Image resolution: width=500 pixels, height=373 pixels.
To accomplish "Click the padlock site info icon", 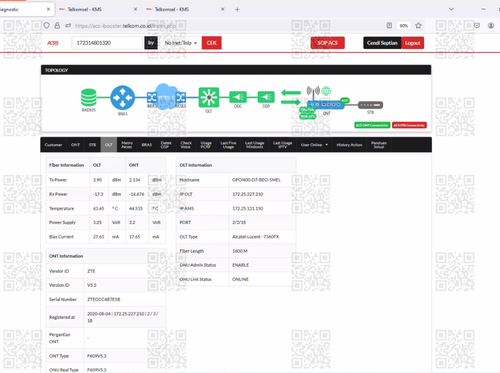I will pyautogui.click(x=57, y=25).
